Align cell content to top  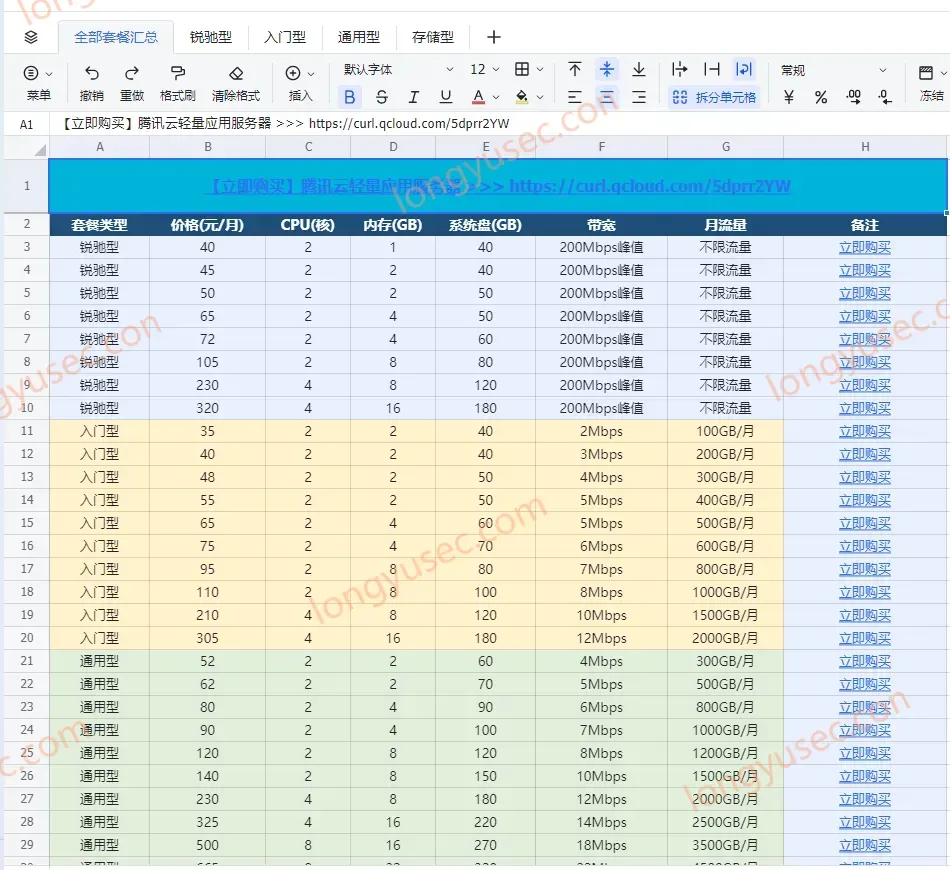(575, 69)
